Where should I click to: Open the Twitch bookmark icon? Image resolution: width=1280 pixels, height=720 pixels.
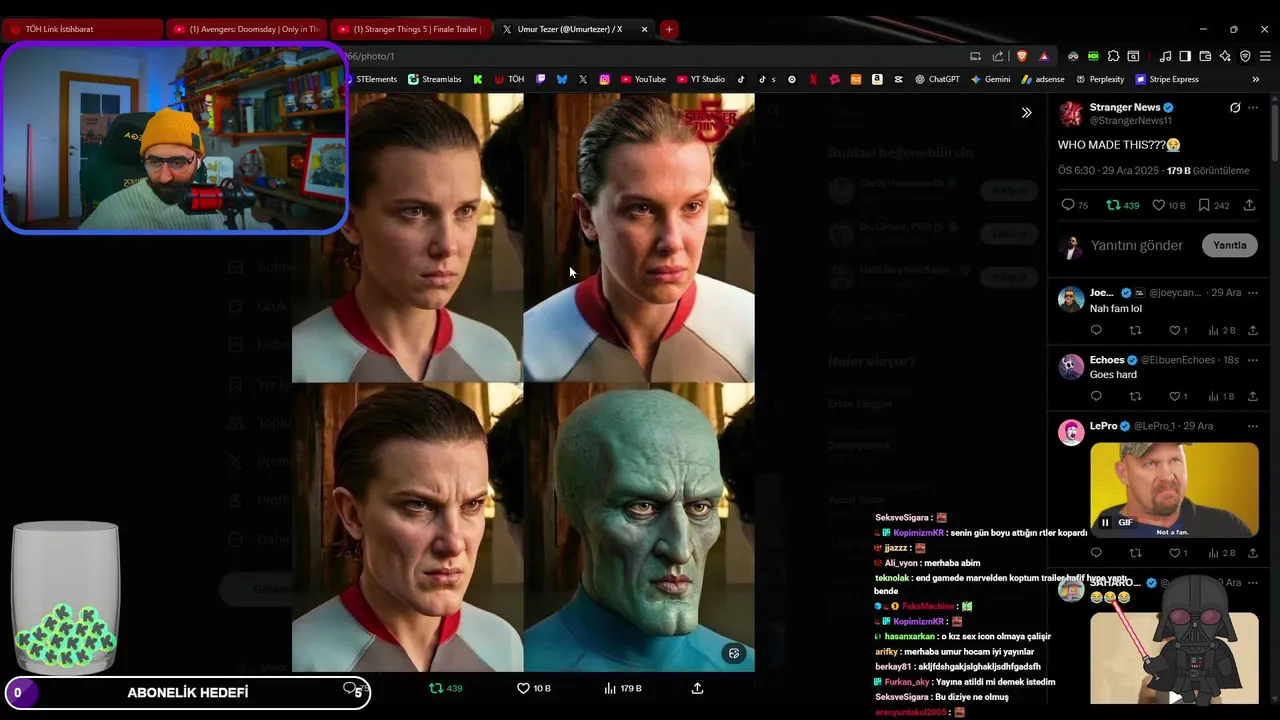541,79
